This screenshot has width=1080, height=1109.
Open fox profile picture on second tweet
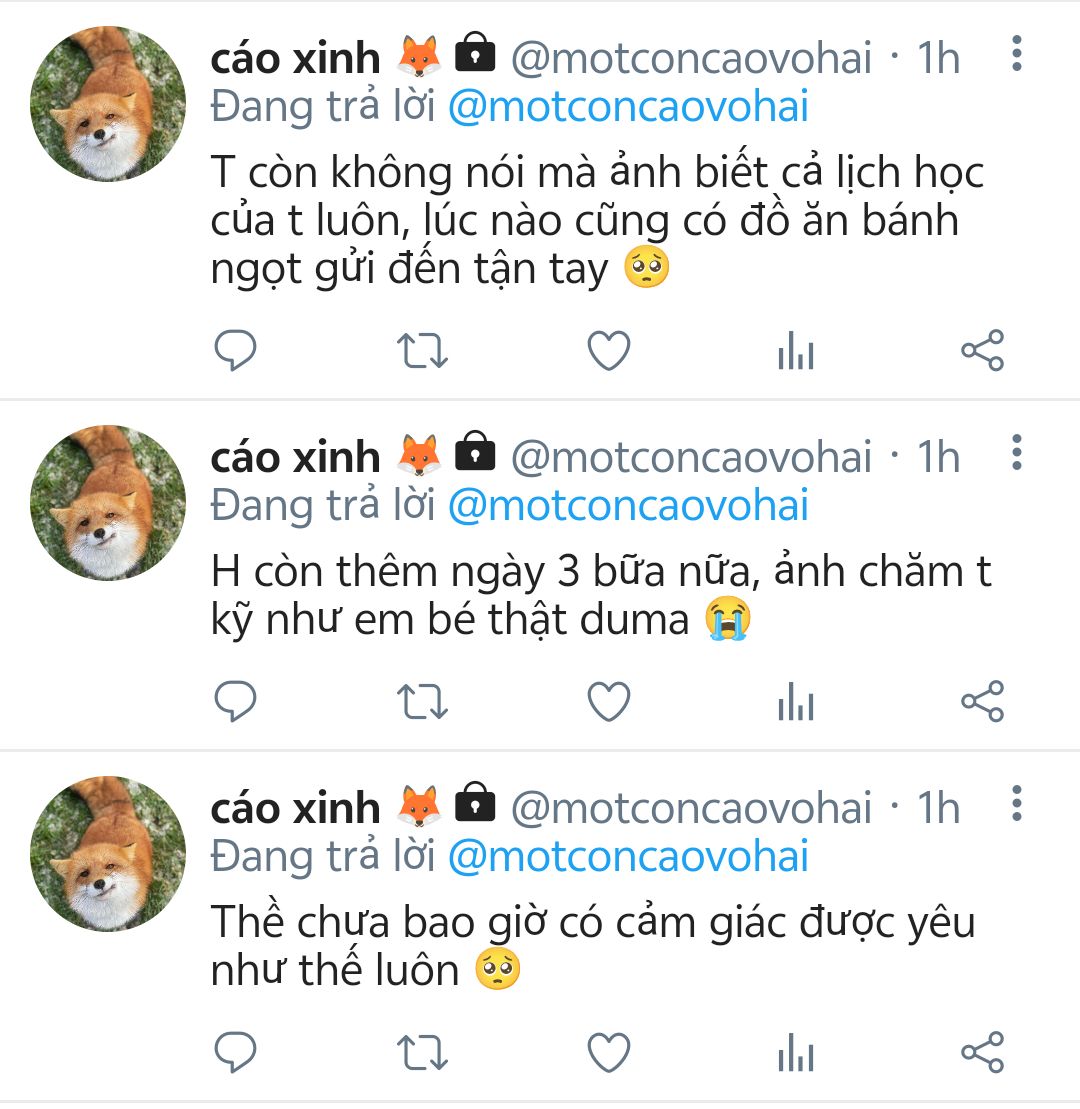[x=108, y=502]
